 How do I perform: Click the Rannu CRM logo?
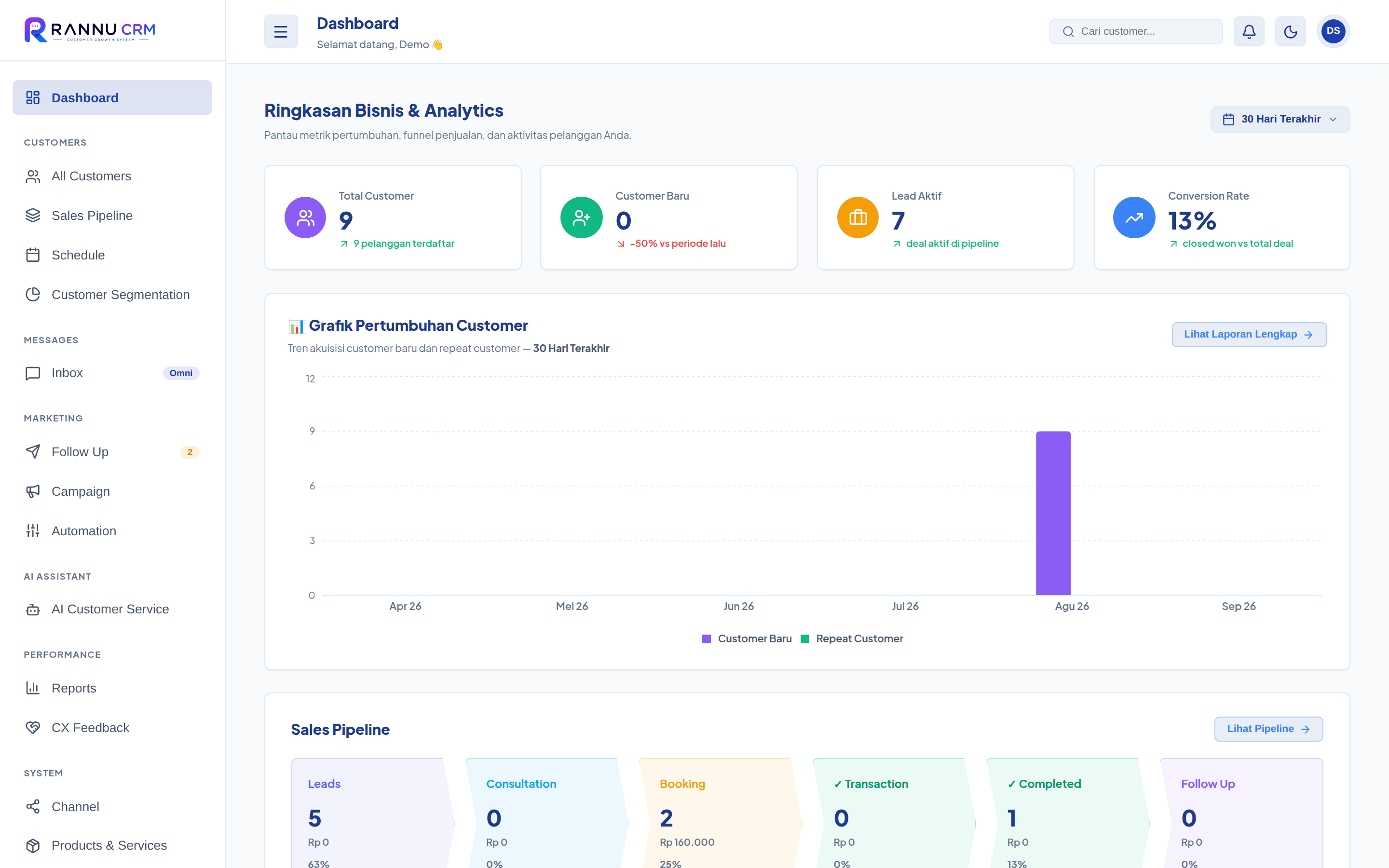(90, 30)
